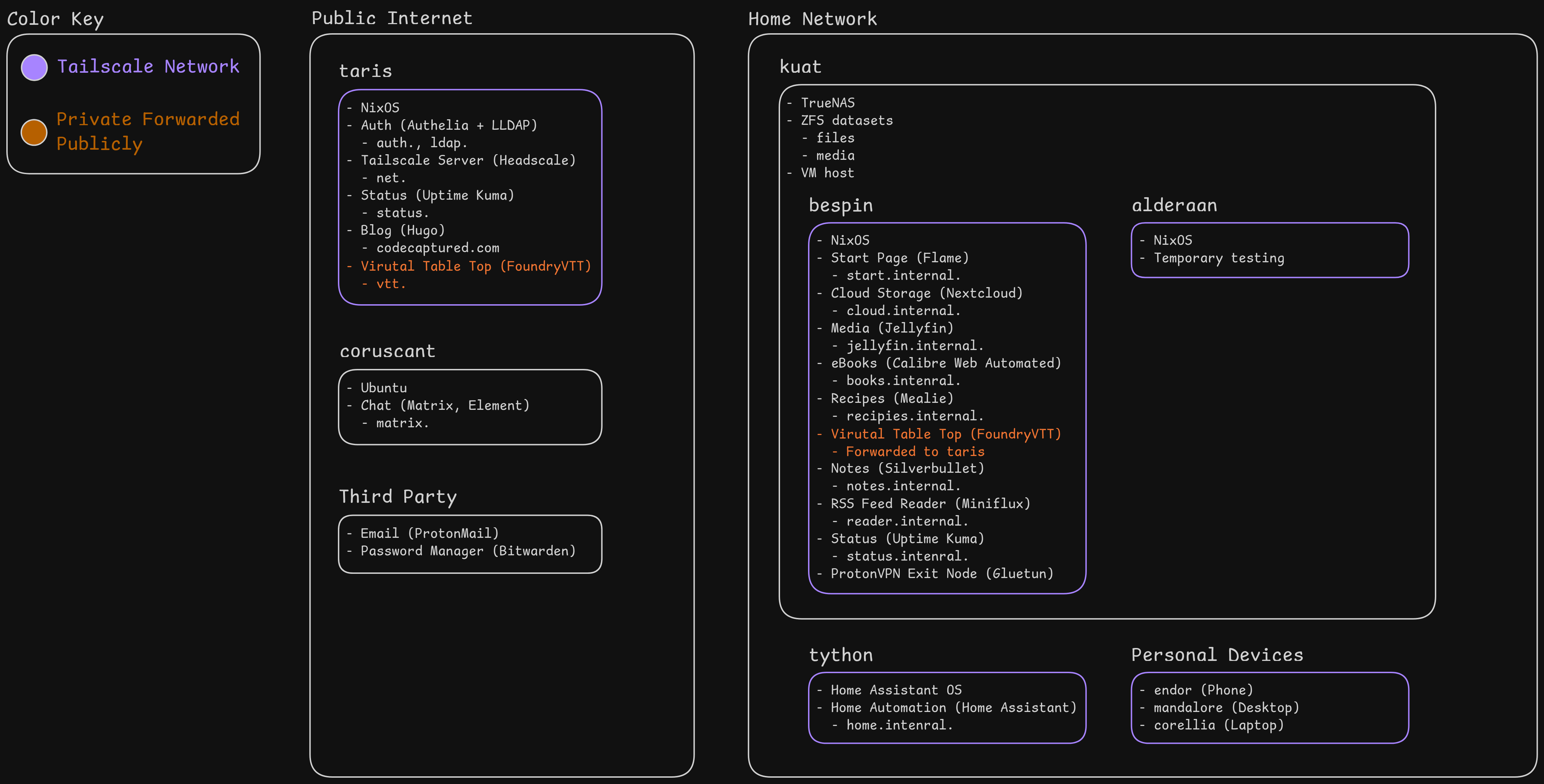Click the orange Private Forwarded Publicly circle
Image resolution: width=1544 pixels, height=784 pixels.
[x=34, y=132]
